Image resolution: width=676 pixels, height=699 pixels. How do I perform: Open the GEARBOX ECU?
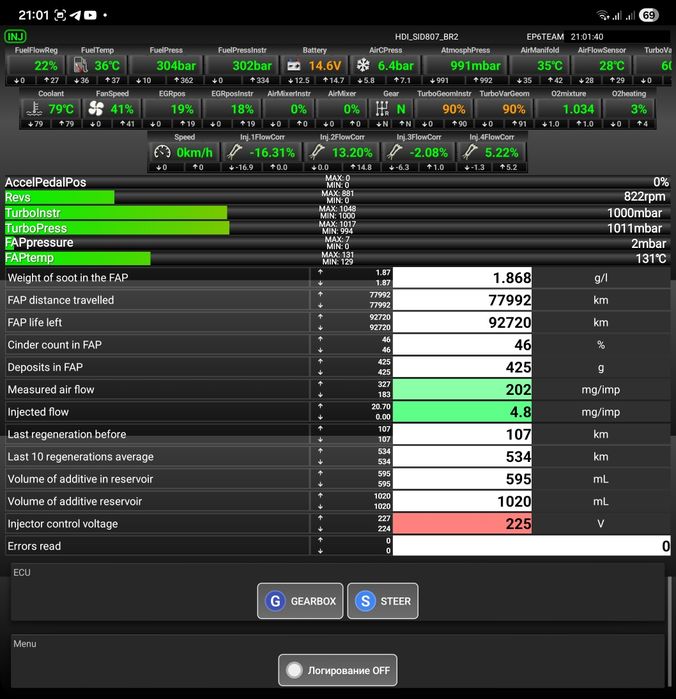pos(300,601)
